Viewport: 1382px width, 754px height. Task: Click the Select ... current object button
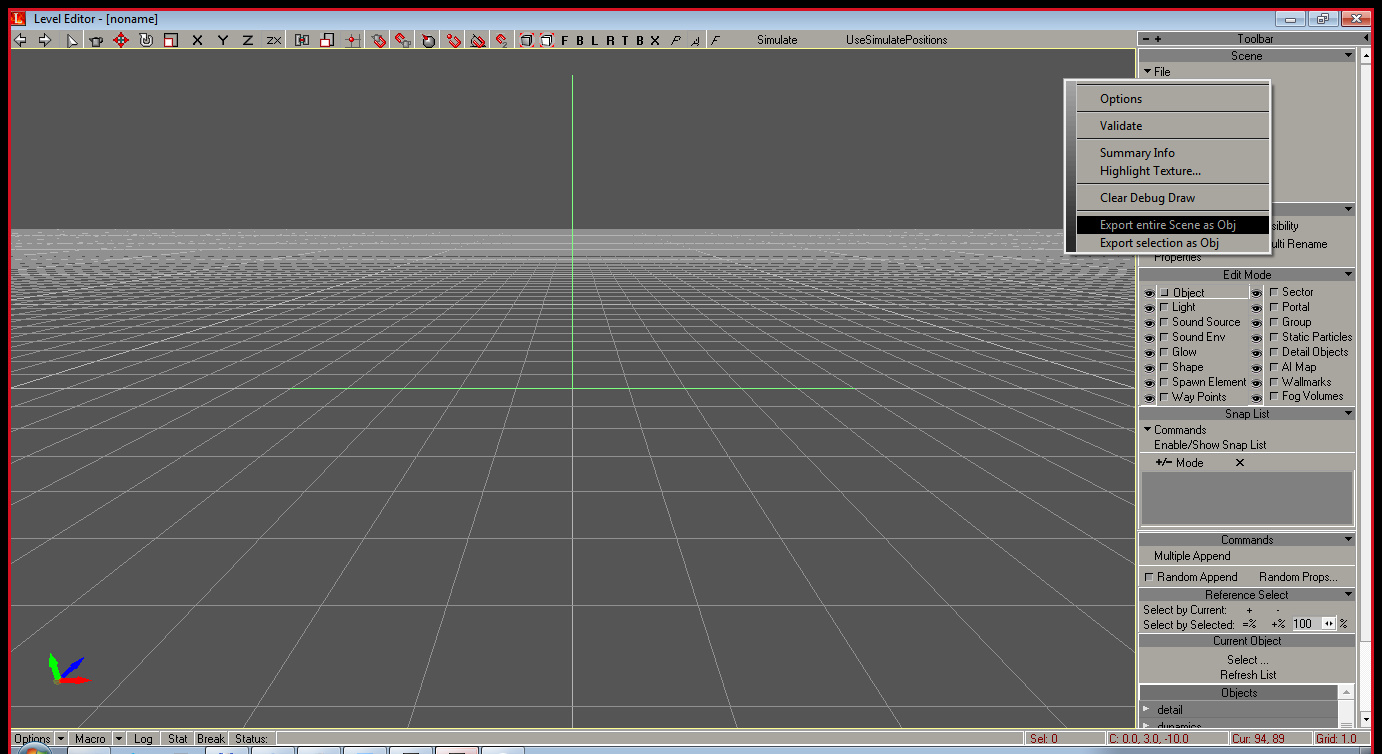point(1248,660)
